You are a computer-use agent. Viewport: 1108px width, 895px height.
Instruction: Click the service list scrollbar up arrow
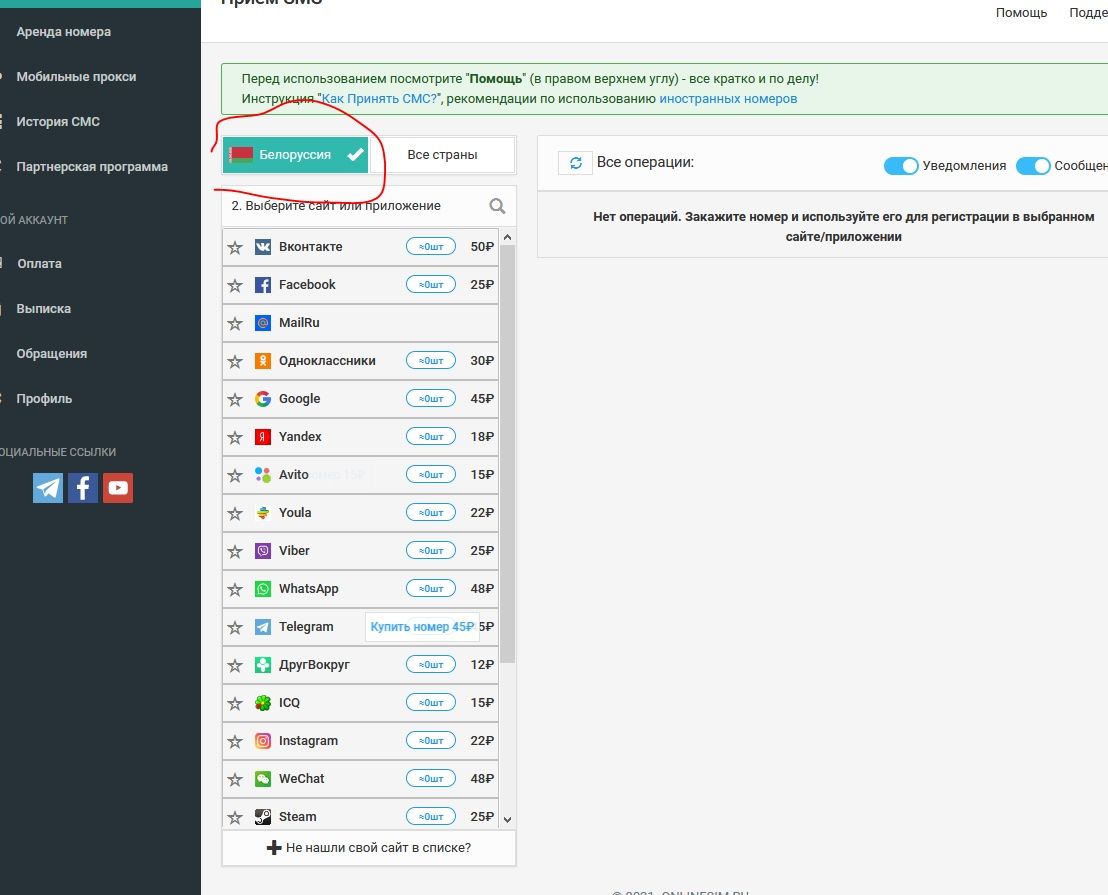pos(507,237)
